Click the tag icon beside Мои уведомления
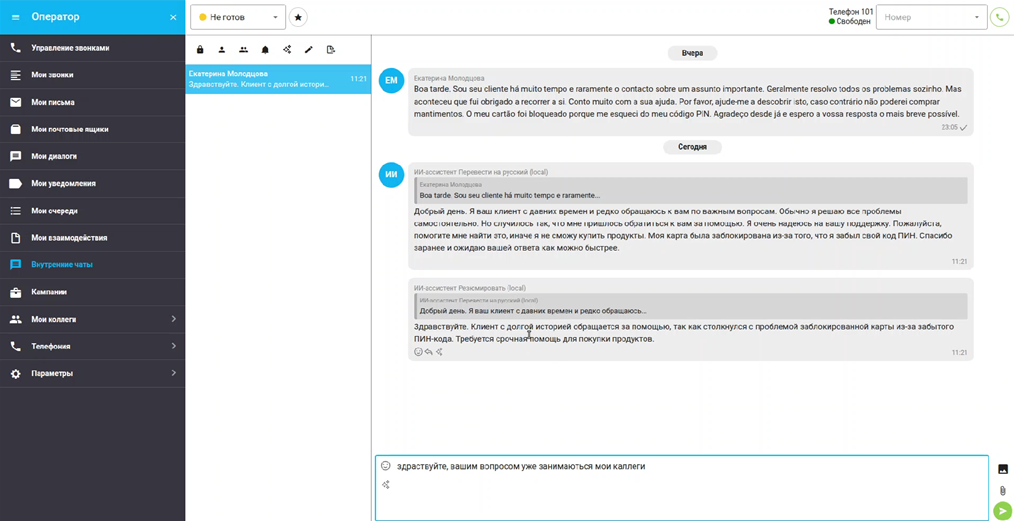Screen dimensions: 1014x521 click(x=16, y=184)
